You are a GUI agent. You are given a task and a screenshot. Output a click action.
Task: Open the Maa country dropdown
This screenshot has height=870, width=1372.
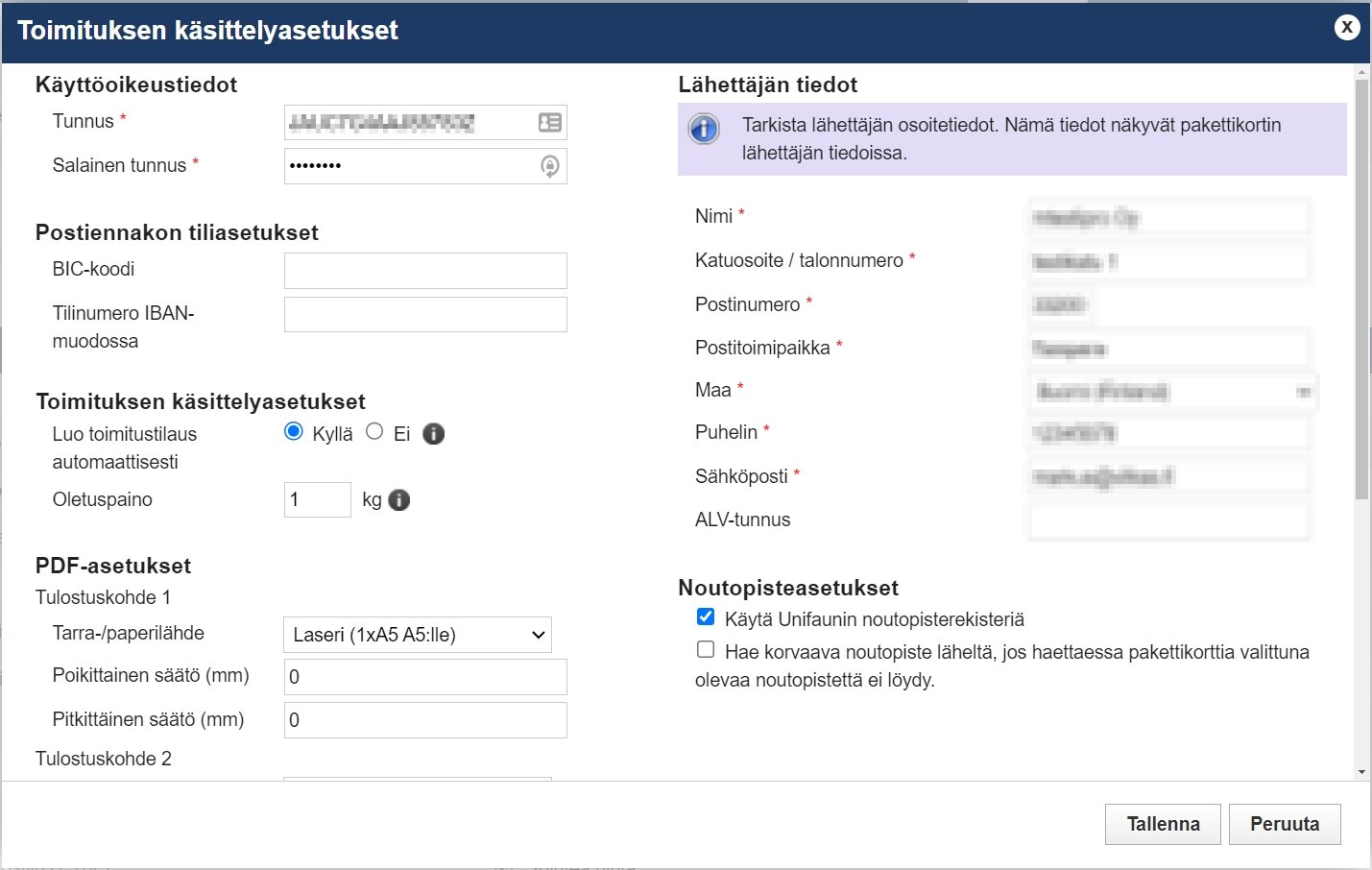click(1172, 392)
